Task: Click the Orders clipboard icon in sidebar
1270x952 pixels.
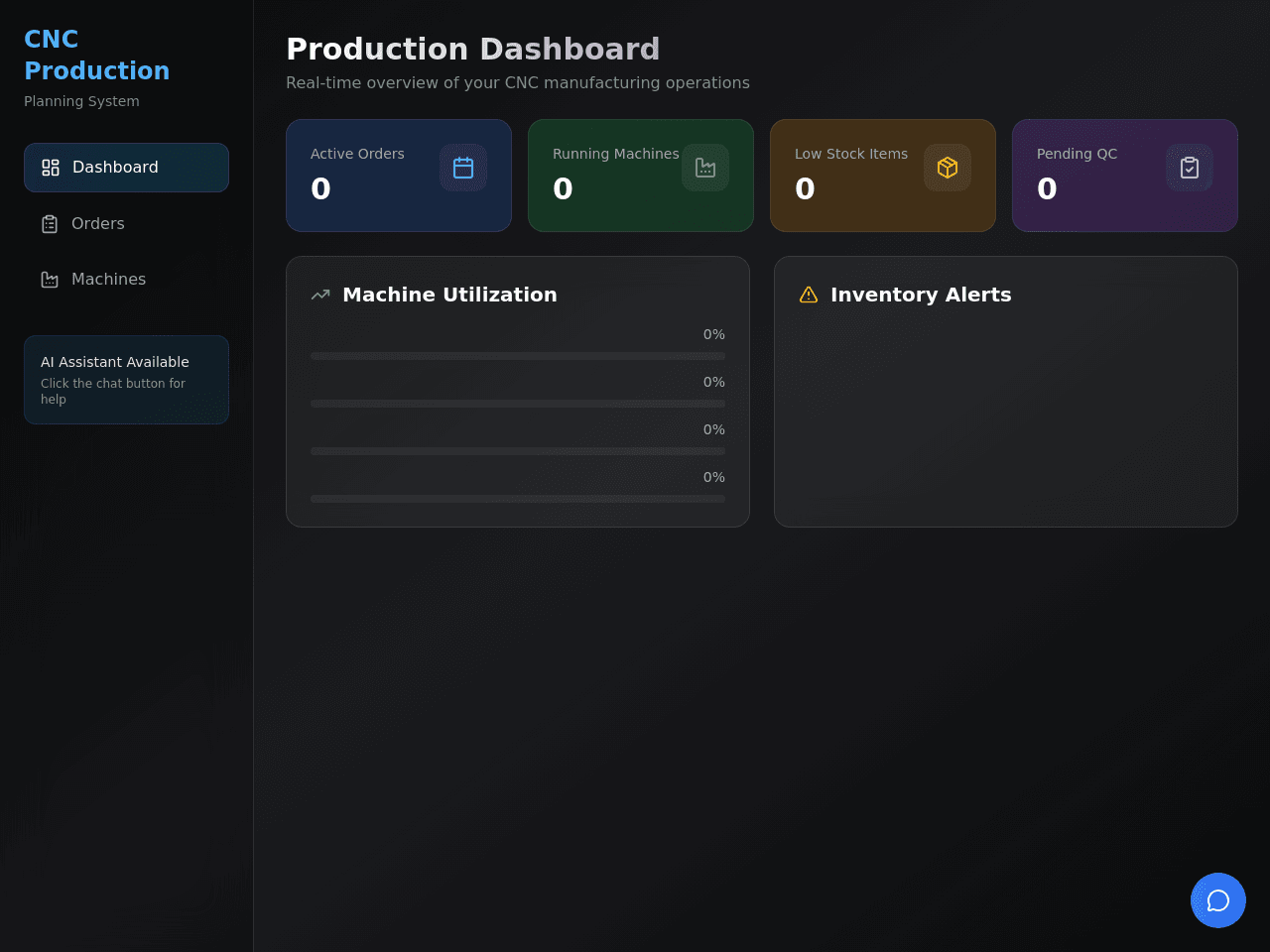Action: coord(50,224)
